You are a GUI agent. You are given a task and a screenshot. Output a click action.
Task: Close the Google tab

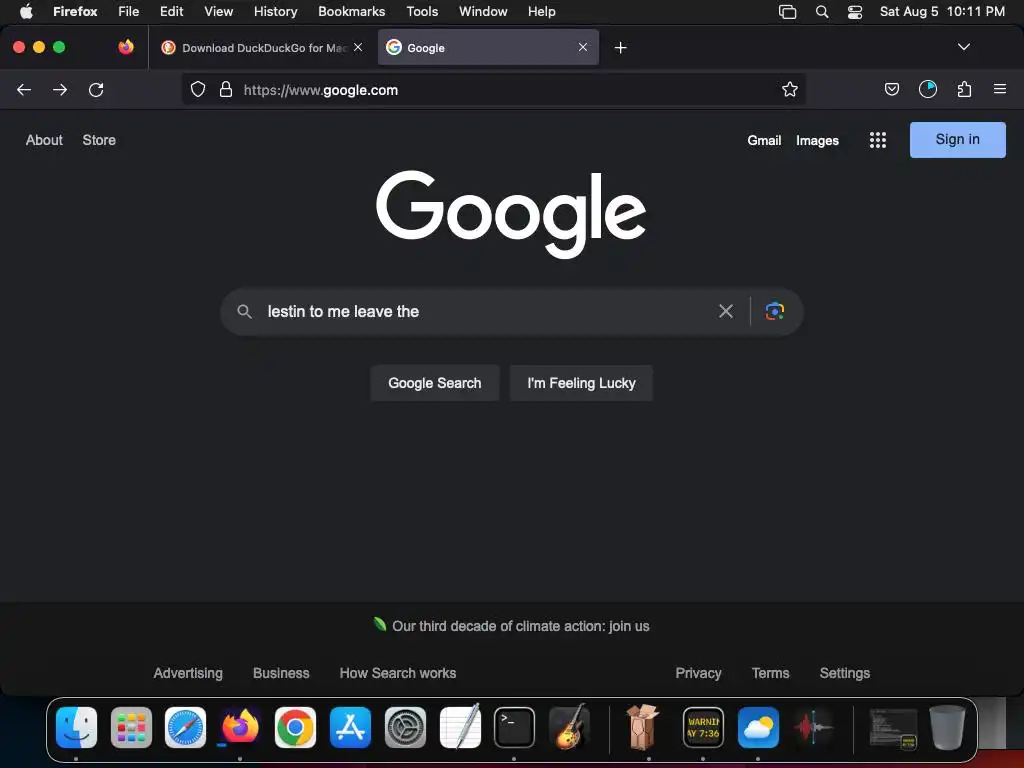pyautogui.click(x=583, y=47)
